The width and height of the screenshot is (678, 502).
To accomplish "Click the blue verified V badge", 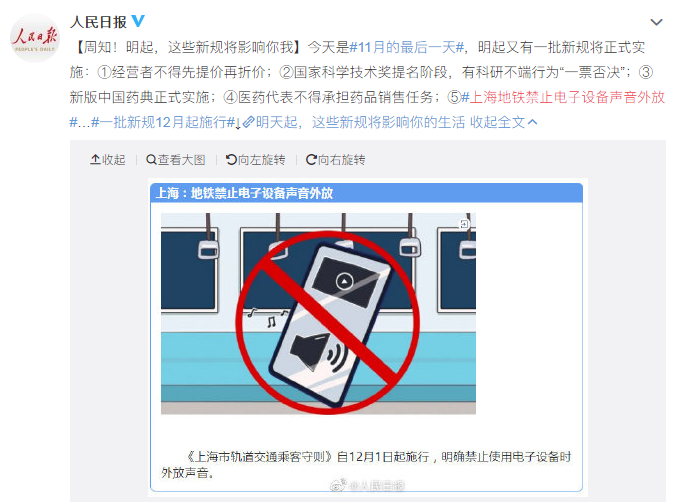I will tap(138, 21).
